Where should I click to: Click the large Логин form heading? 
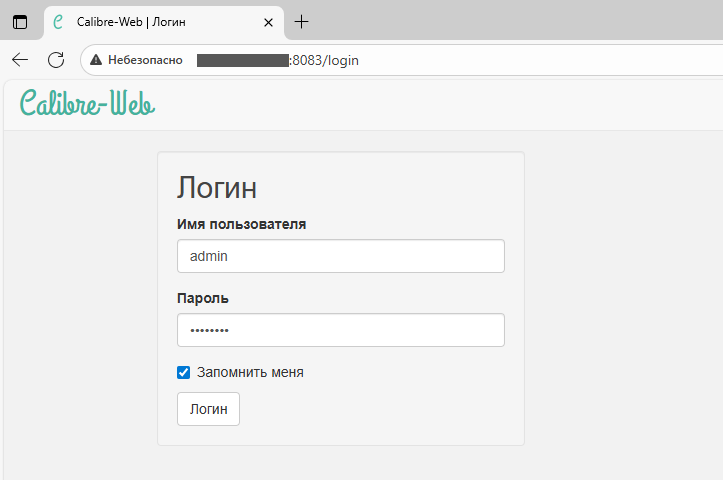[x=217, y=188]
